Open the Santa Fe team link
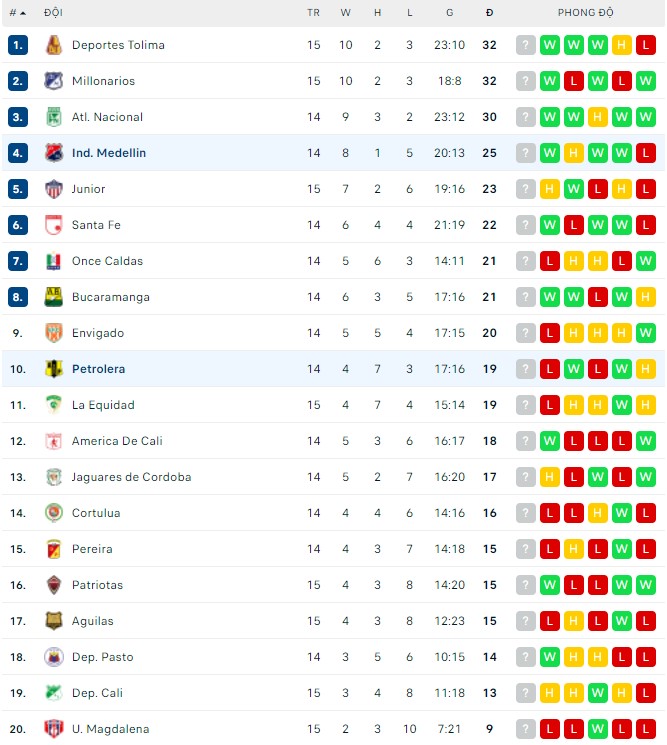667x745 pixels. tap(96, 225)
